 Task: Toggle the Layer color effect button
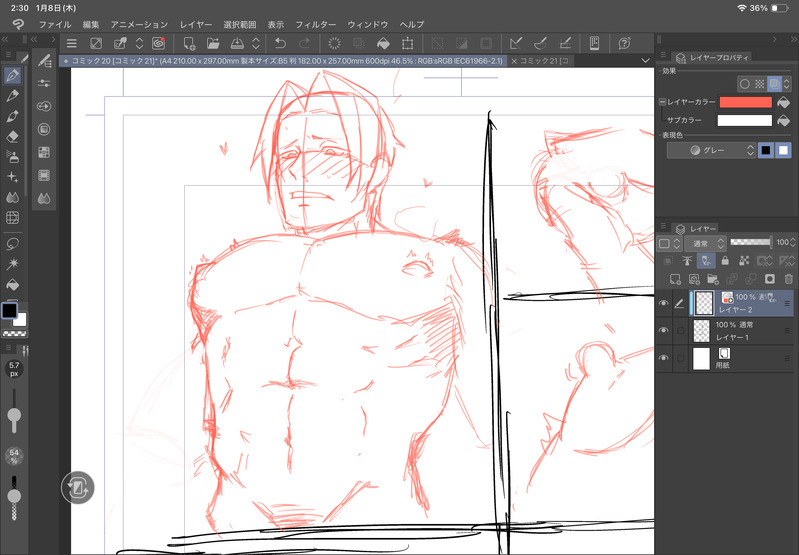[775, 84]
